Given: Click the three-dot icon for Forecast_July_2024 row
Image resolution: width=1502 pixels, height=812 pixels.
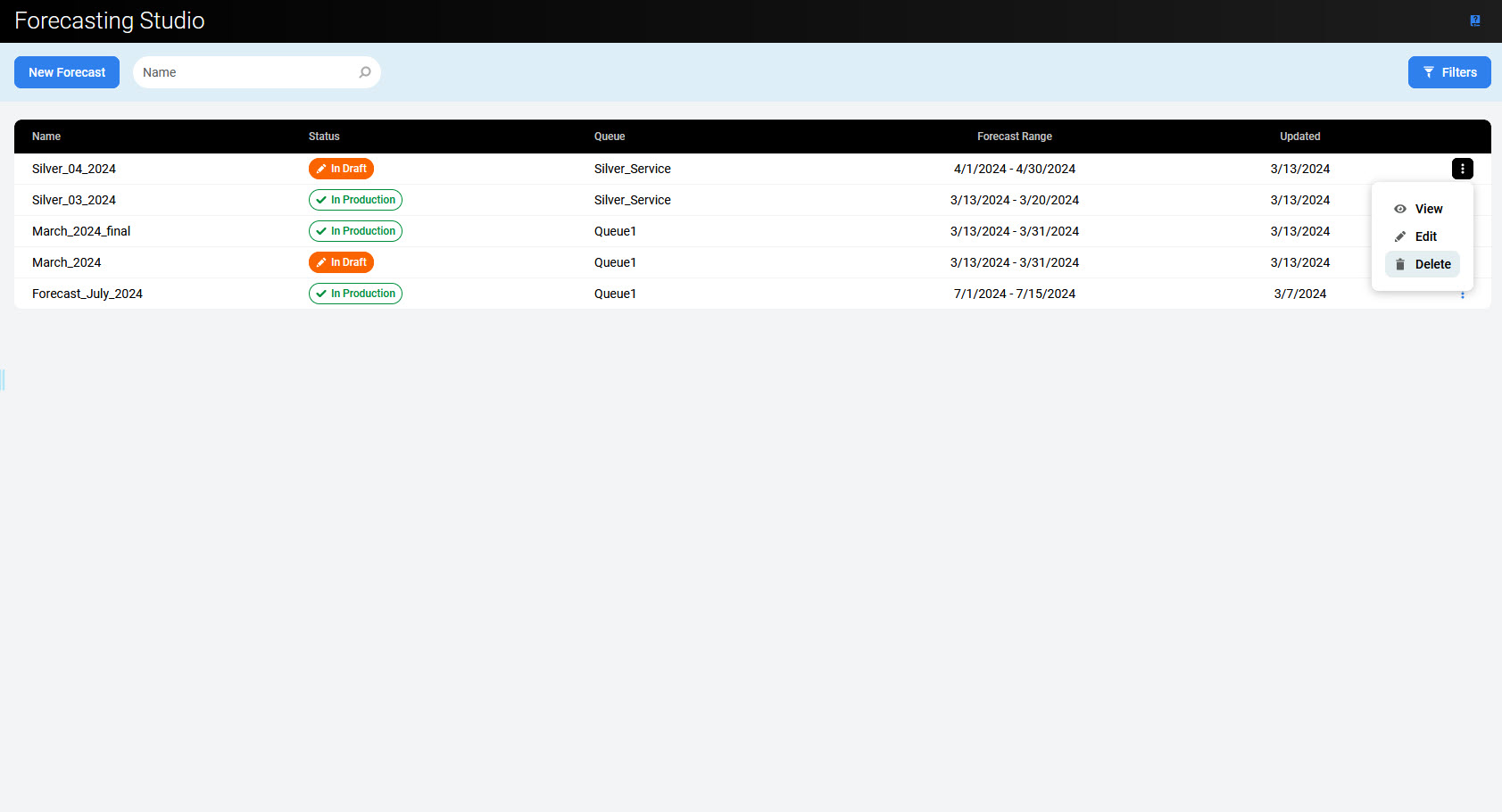Looking at the screenshot, I should [1462, 295].
